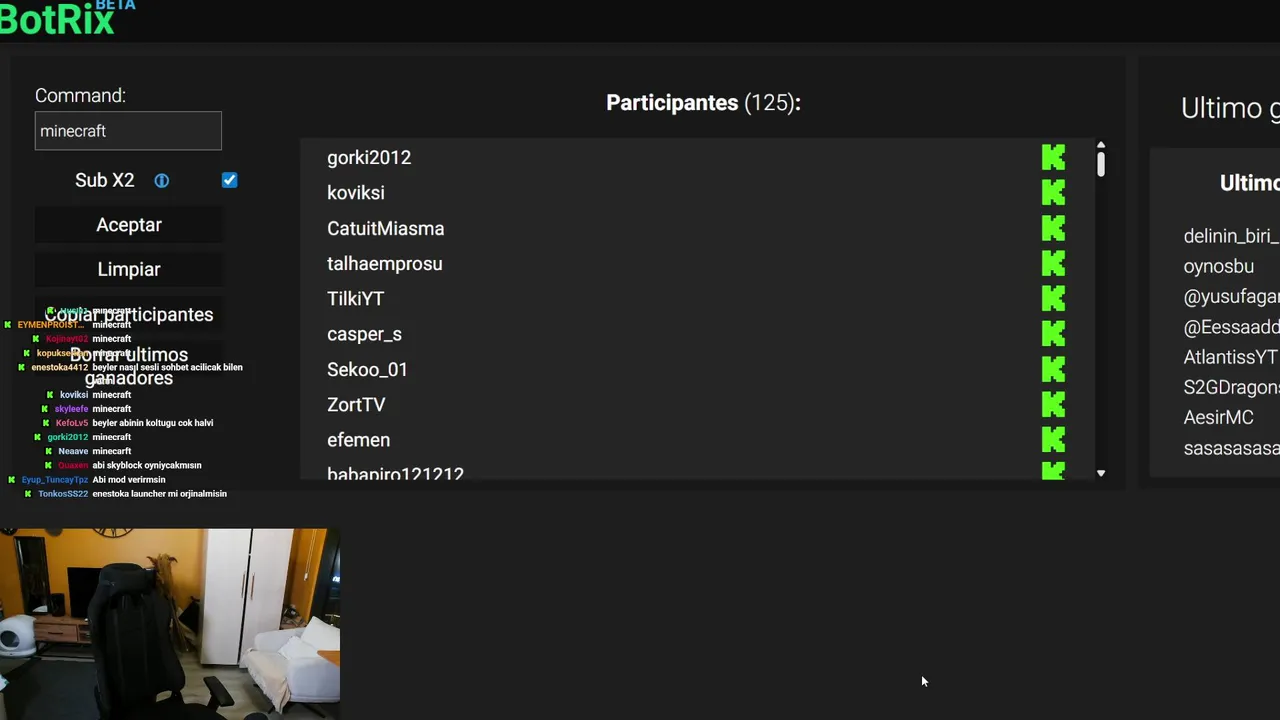Screen dimensions: 1280x720
Task: Click TonkosSS22 chat message
Action: (126, 494)
